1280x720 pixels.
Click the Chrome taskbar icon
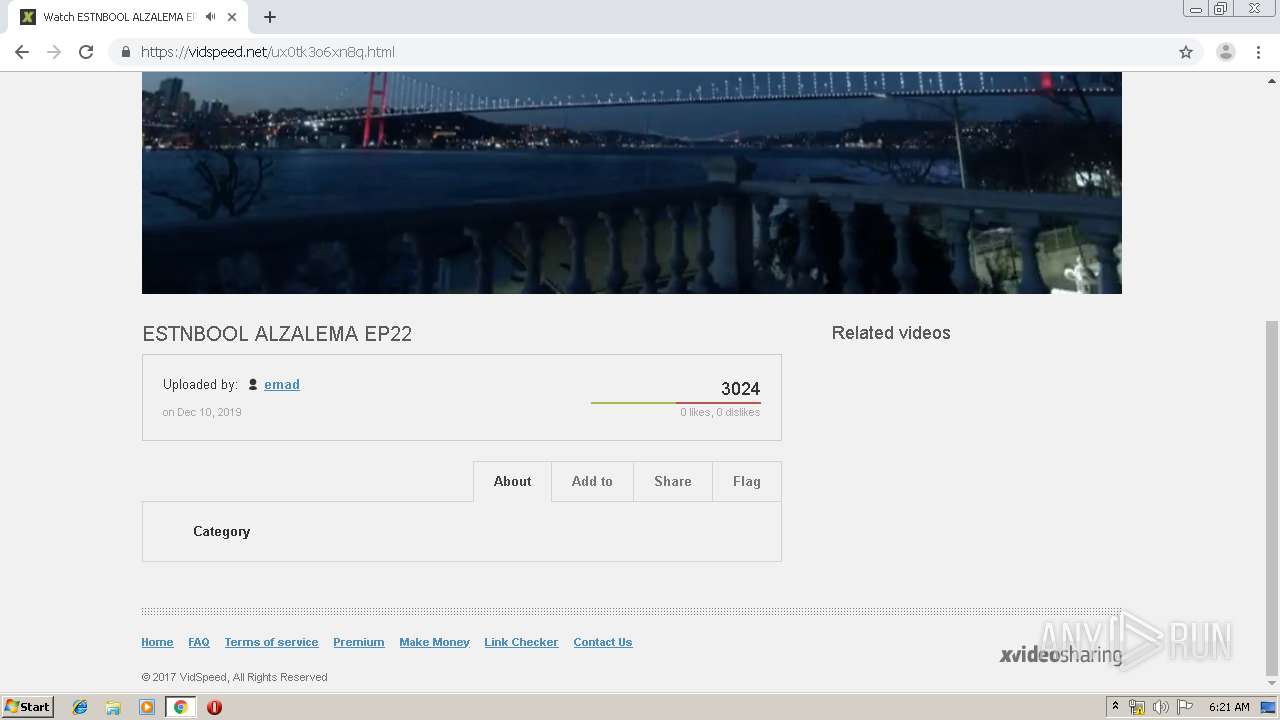[180, 707]
